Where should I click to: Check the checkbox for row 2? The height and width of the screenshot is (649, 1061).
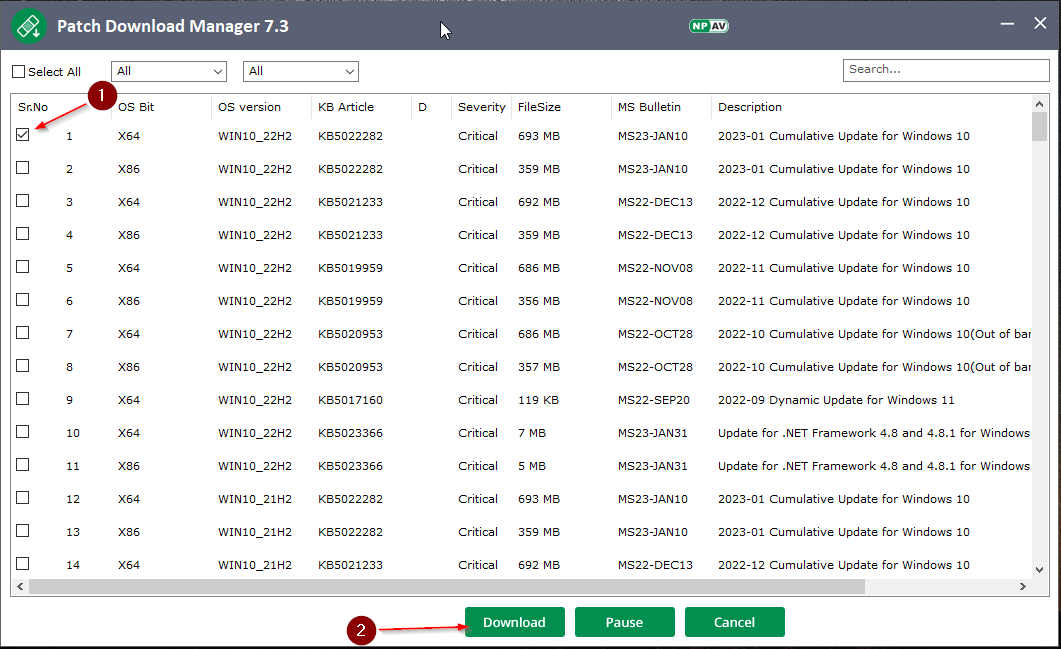coord(23,168)
